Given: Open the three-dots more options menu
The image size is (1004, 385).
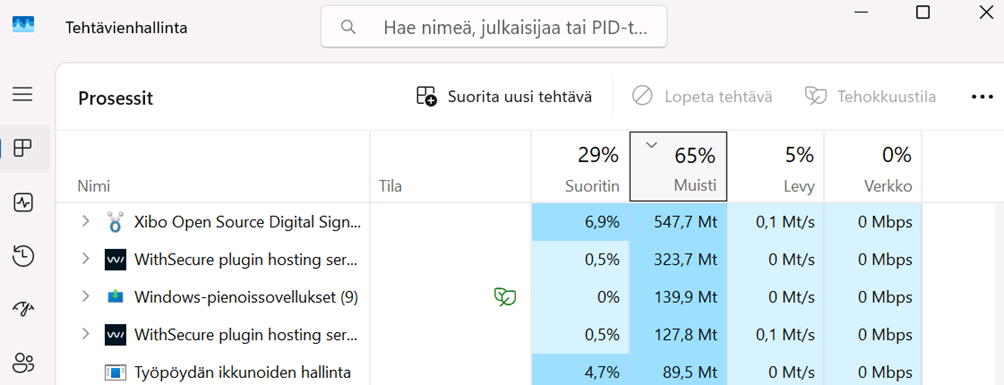Looking at the screenshot, I should pos(982,97).
